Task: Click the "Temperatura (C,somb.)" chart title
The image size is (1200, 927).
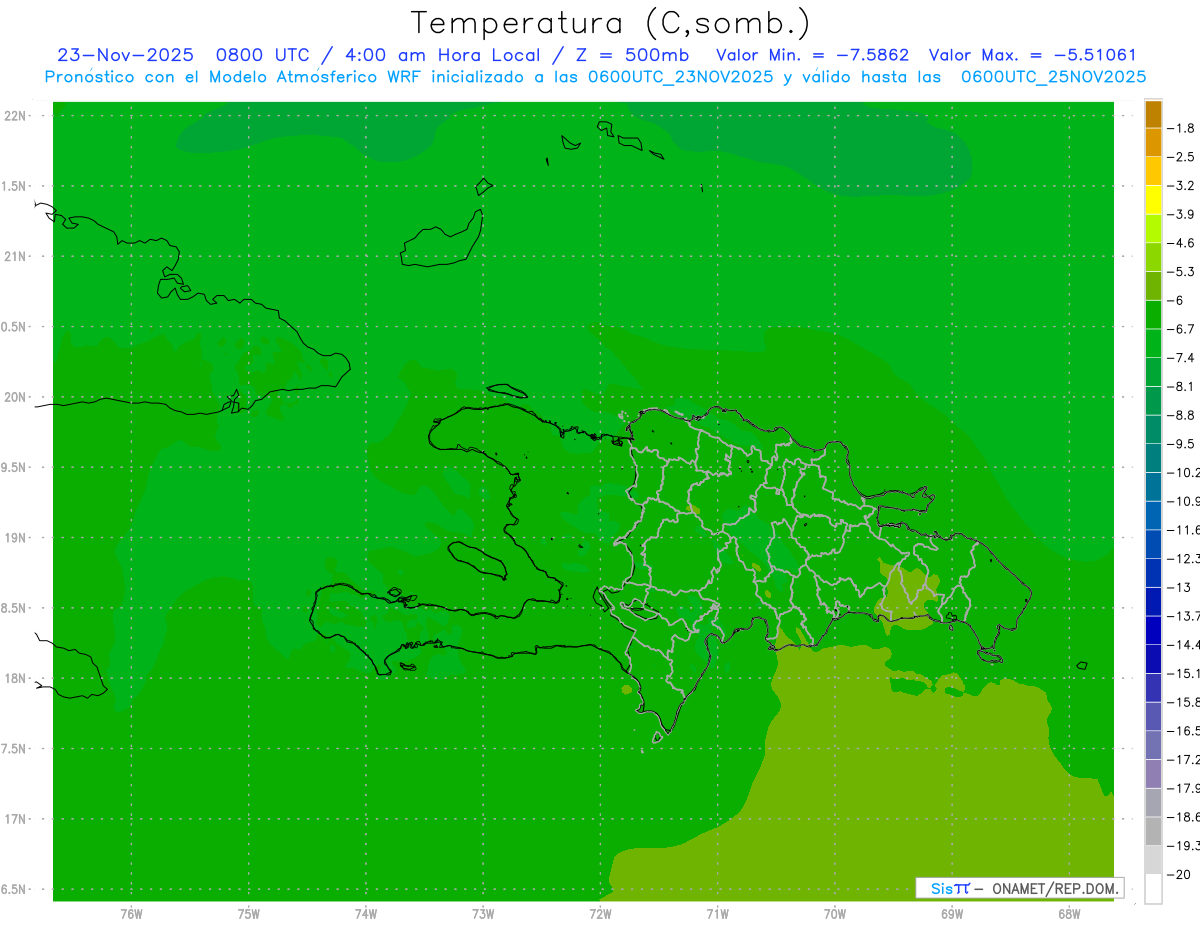Action: 610,23
